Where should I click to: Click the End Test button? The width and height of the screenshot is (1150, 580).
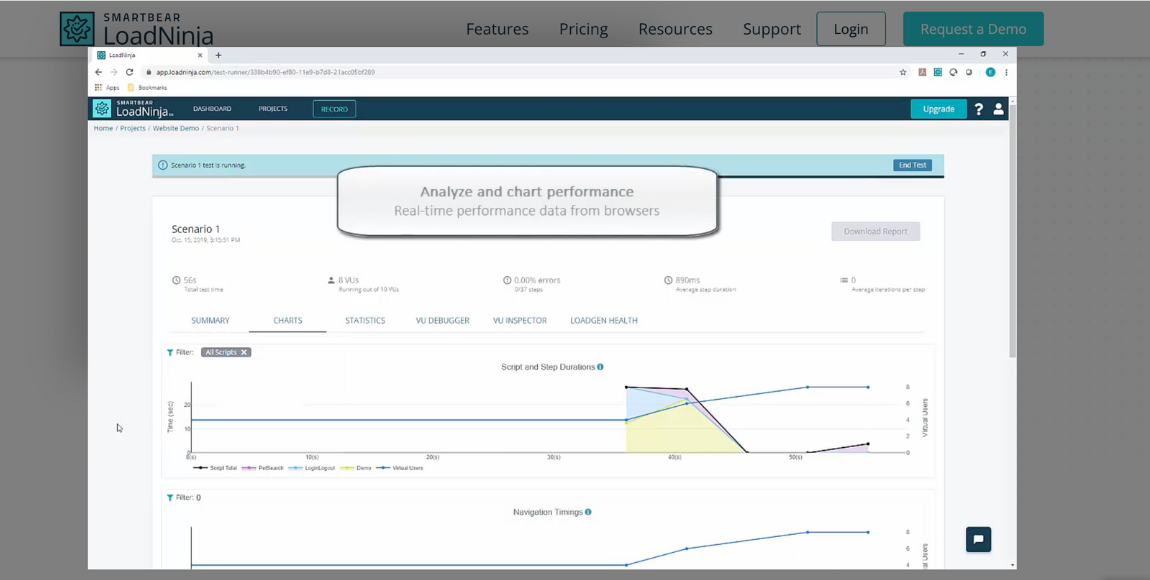[x=912, y=164]
